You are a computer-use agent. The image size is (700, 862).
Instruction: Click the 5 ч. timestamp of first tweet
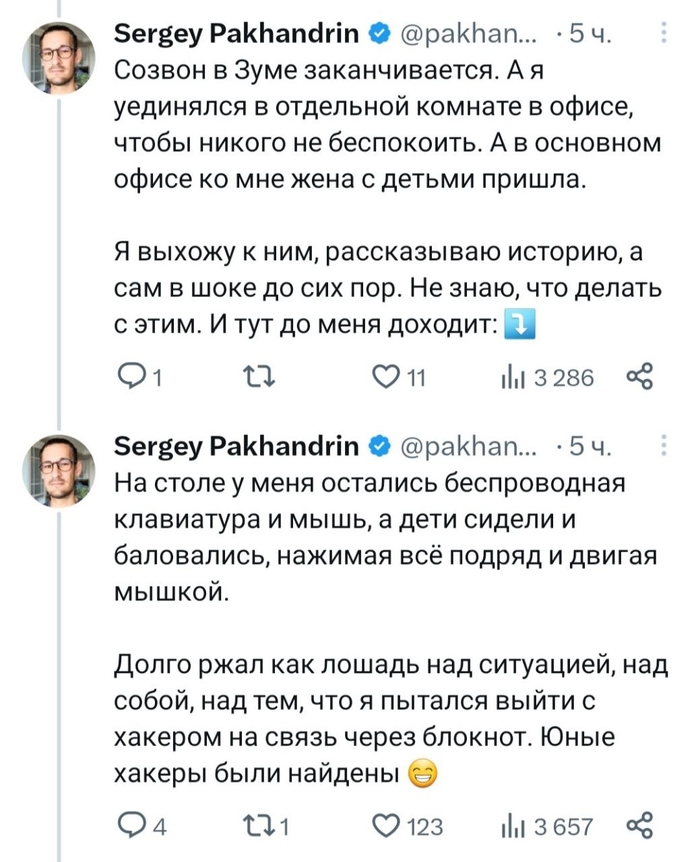pyautogui.click(x=590, y=37)
